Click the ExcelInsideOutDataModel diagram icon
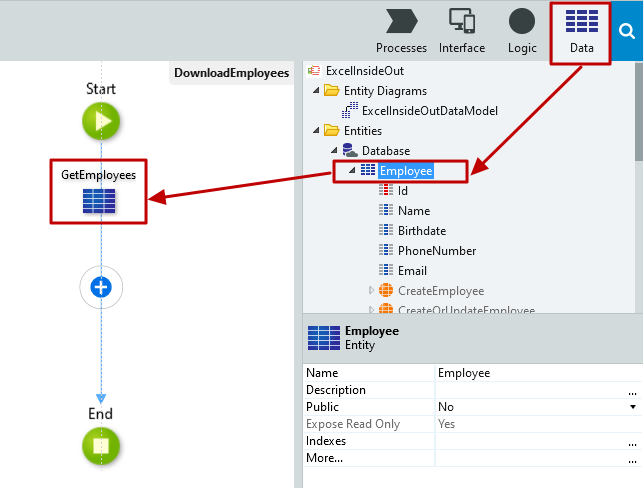644x488 pixels. tap(351, 111)
